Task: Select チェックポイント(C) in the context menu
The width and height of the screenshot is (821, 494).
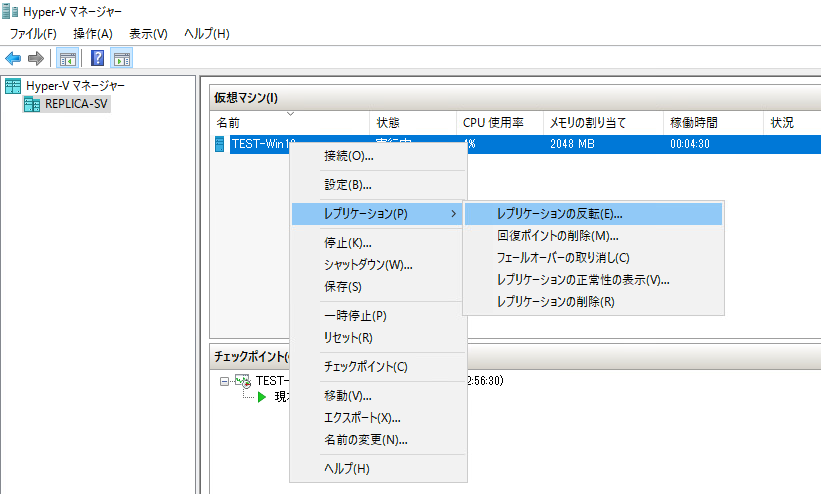Action: [x=378, y=367]
